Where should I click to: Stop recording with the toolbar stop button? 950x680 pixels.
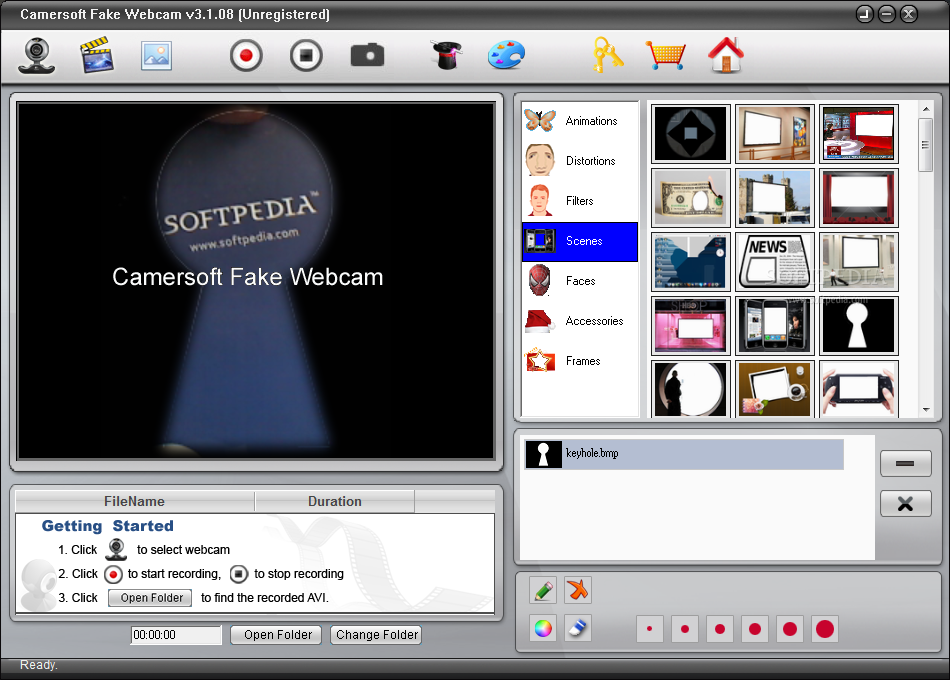306,56
